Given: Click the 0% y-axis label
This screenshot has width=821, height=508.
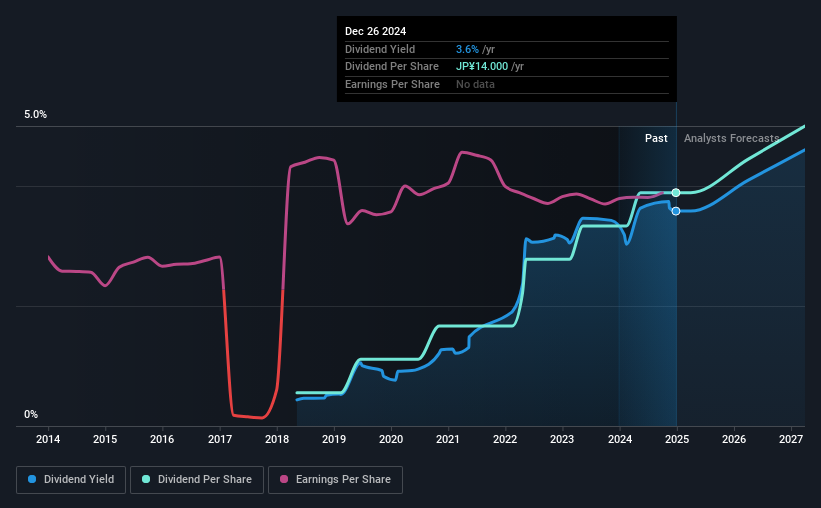Looking at the screenshot, I should (x=31, y=415).
